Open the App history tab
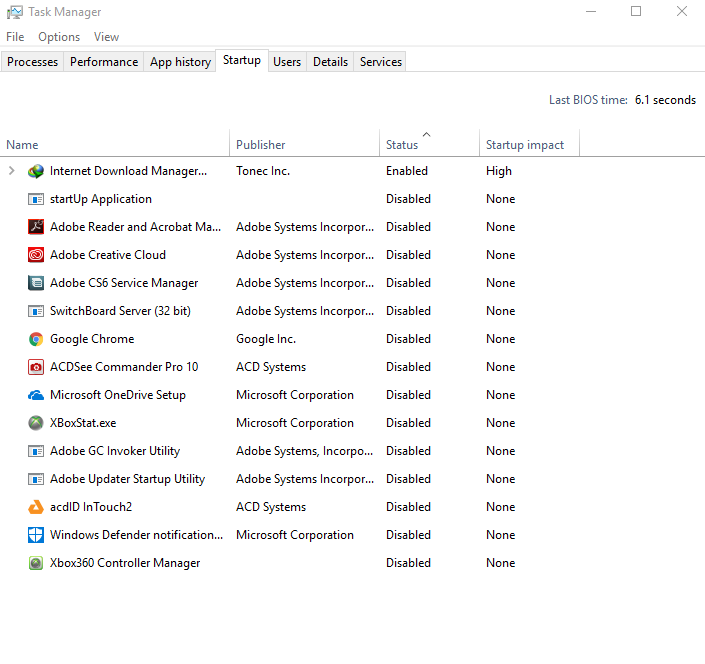 [x=180, y=62]
